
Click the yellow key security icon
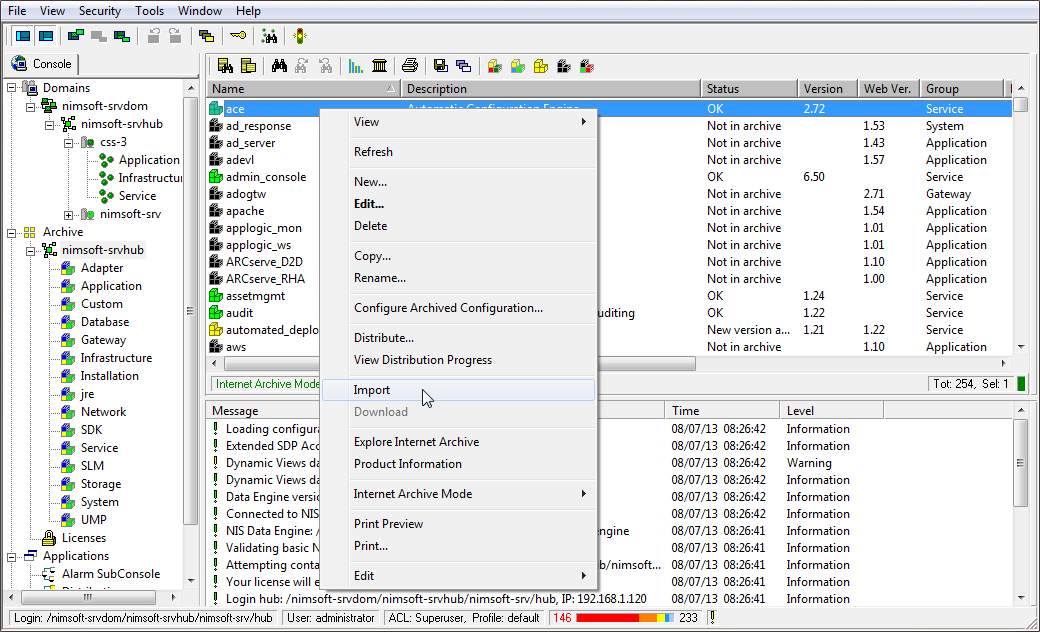point(238,35)
